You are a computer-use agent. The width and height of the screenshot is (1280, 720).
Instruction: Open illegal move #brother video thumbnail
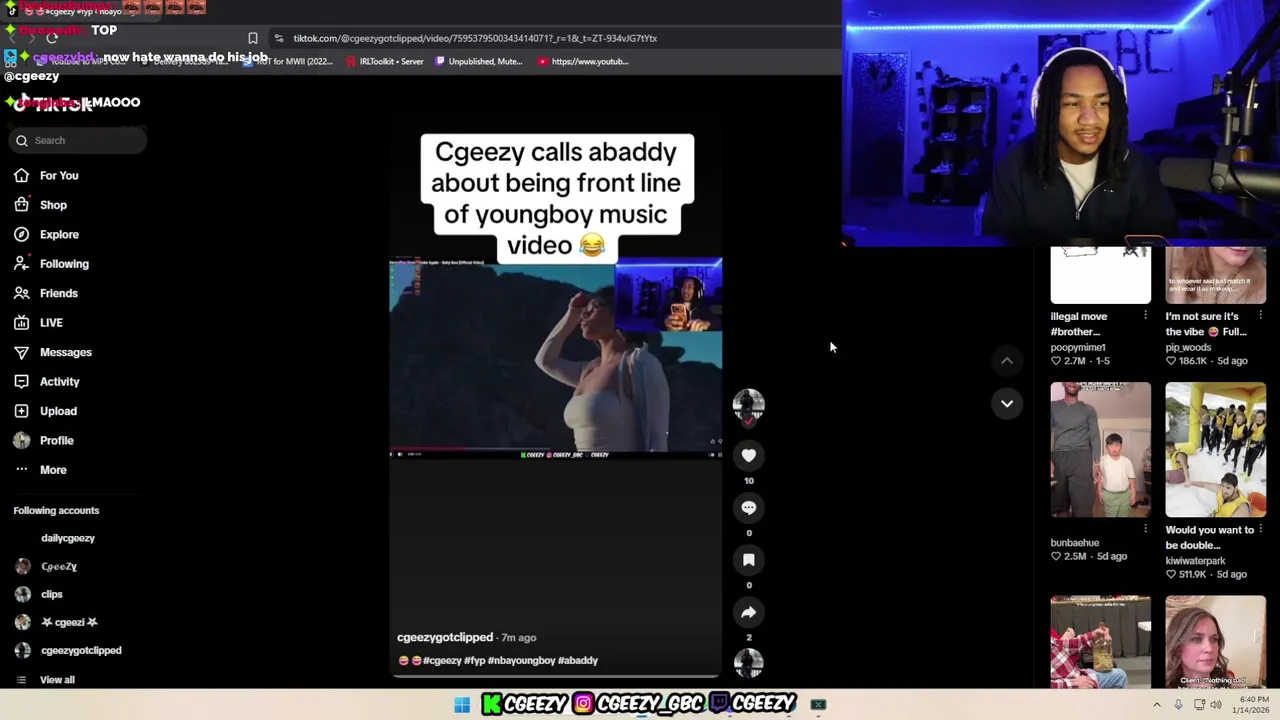[x=1100, y=275]
